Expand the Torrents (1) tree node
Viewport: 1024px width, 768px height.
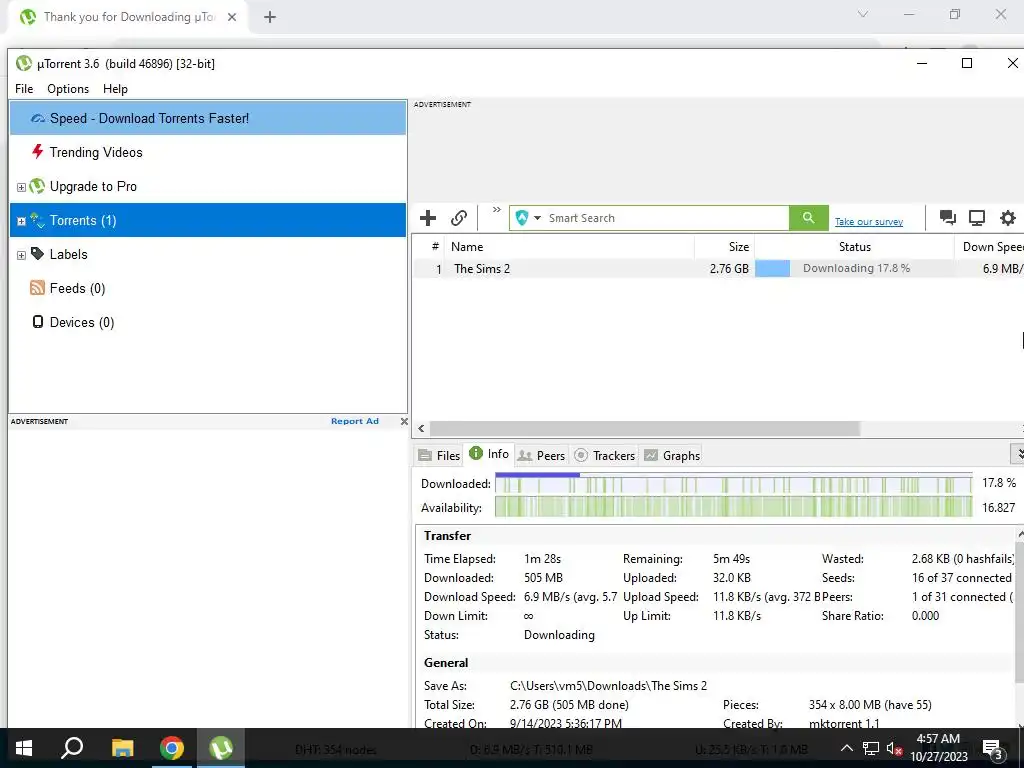pos(21,221)
